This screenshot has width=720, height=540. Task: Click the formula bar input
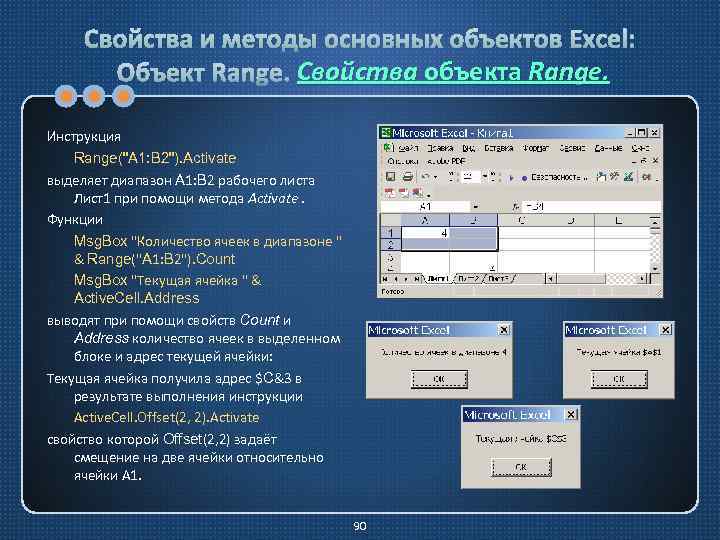[x=590, y=207]
